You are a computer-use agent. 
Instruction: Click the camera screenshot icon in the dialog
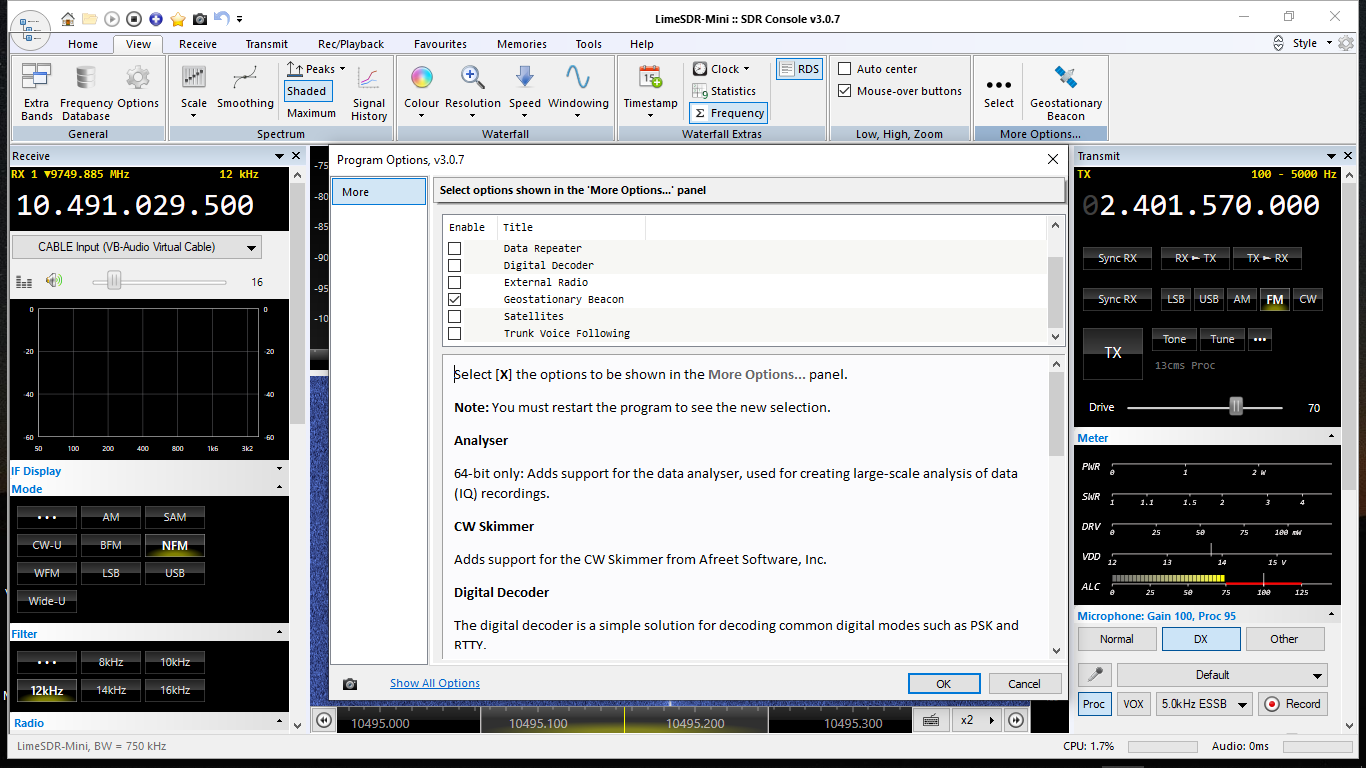(349, 684)
